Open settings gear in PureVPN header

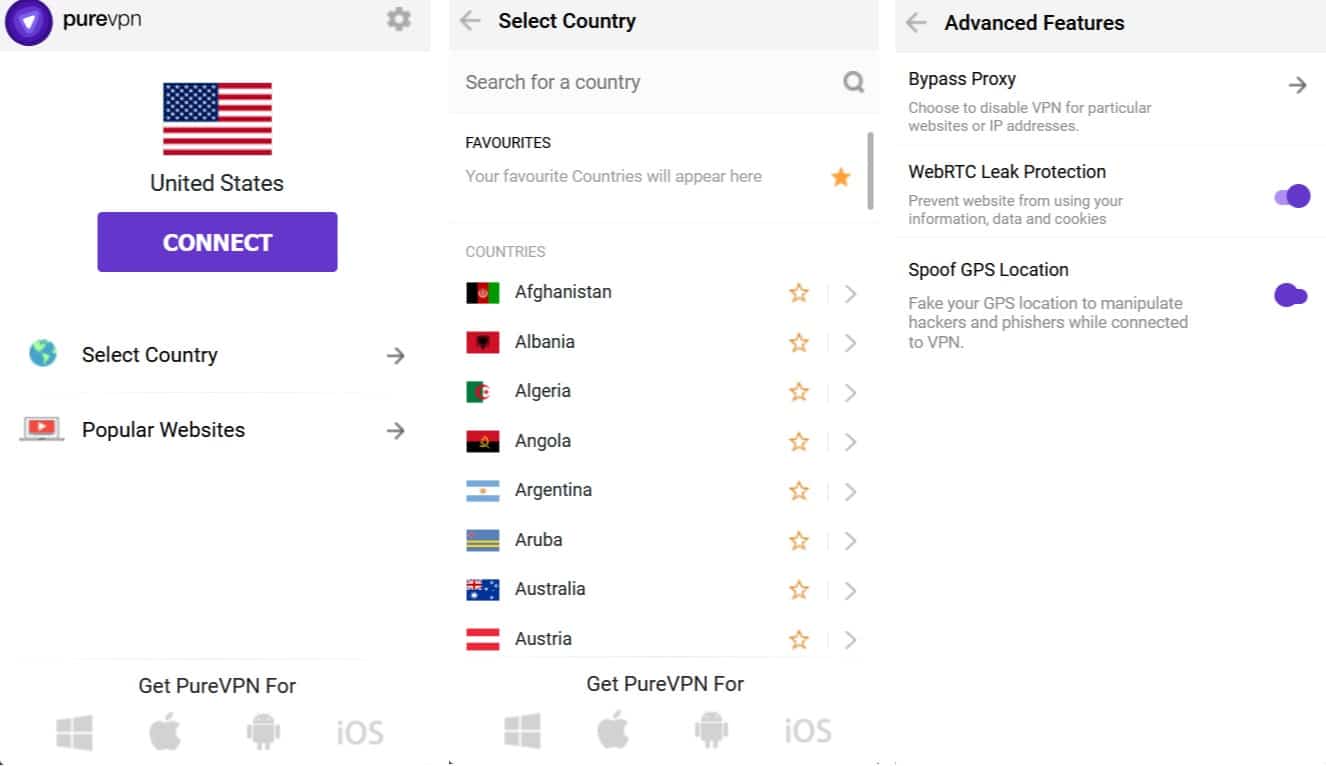pyautogui.click(x=398, y=19)
